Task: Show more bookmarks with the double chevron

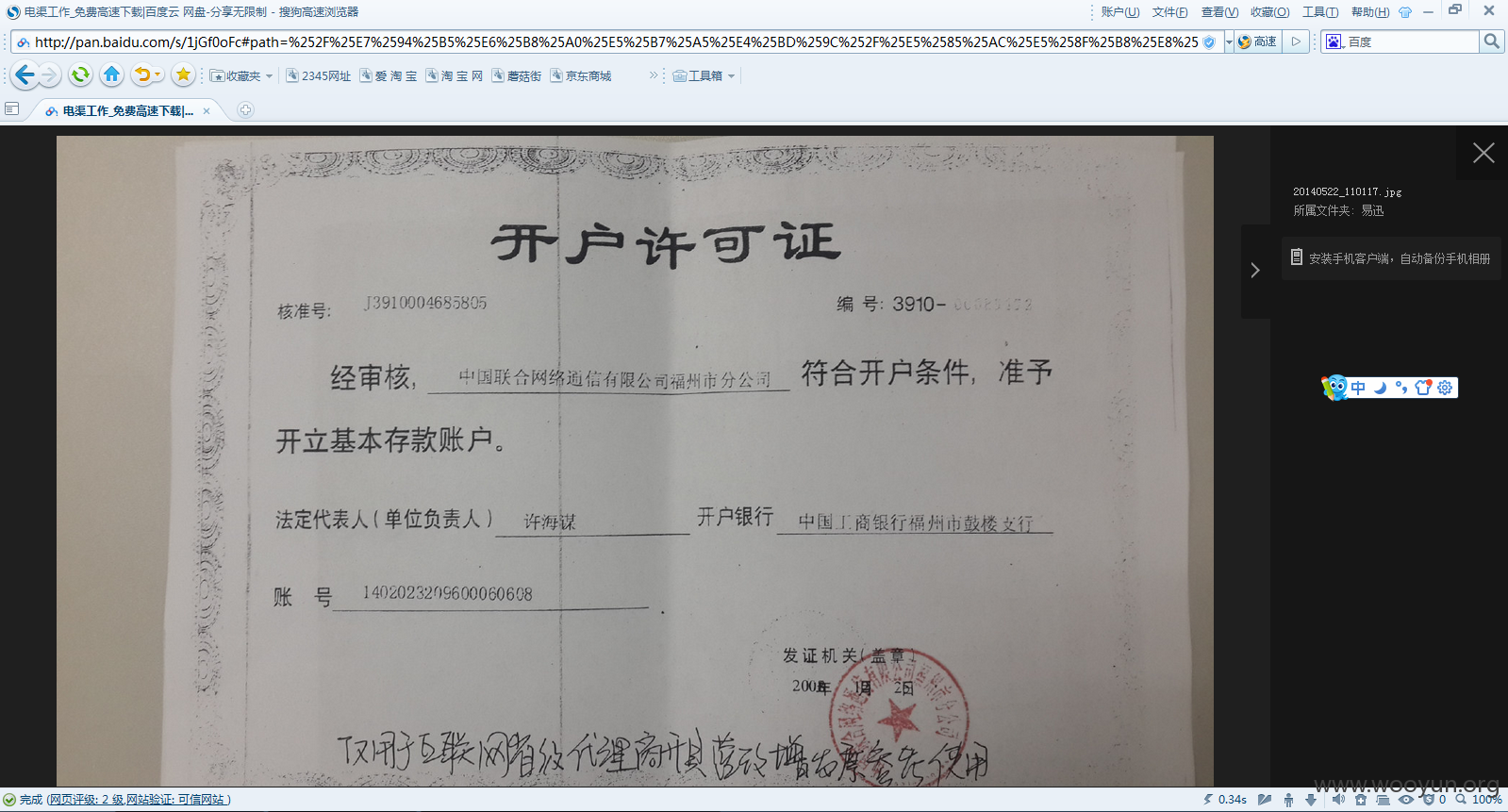Action: click(x=654, y=75)
